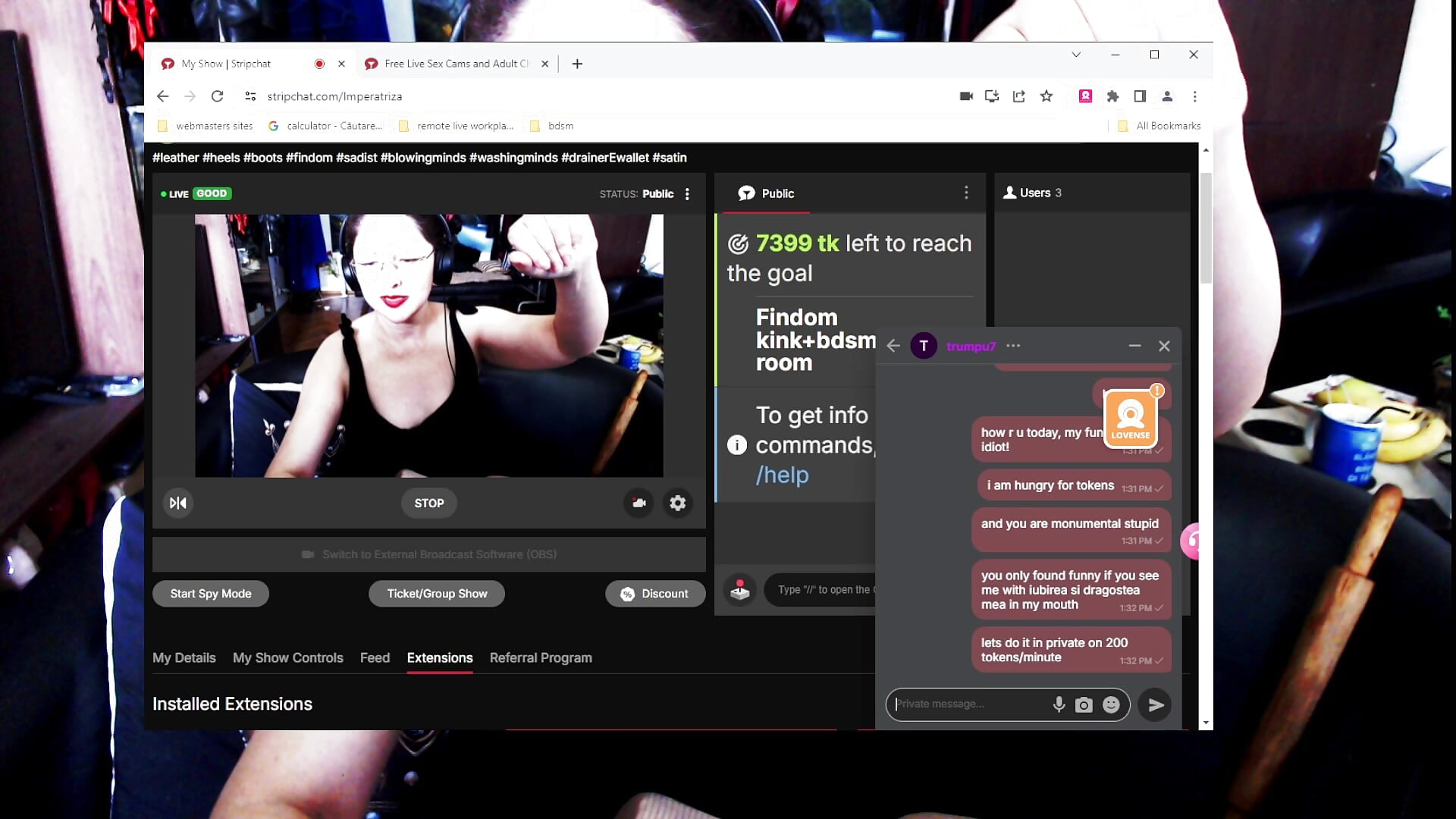
Task: Go back from trumpu7 private chat
Action: (893, 346)
